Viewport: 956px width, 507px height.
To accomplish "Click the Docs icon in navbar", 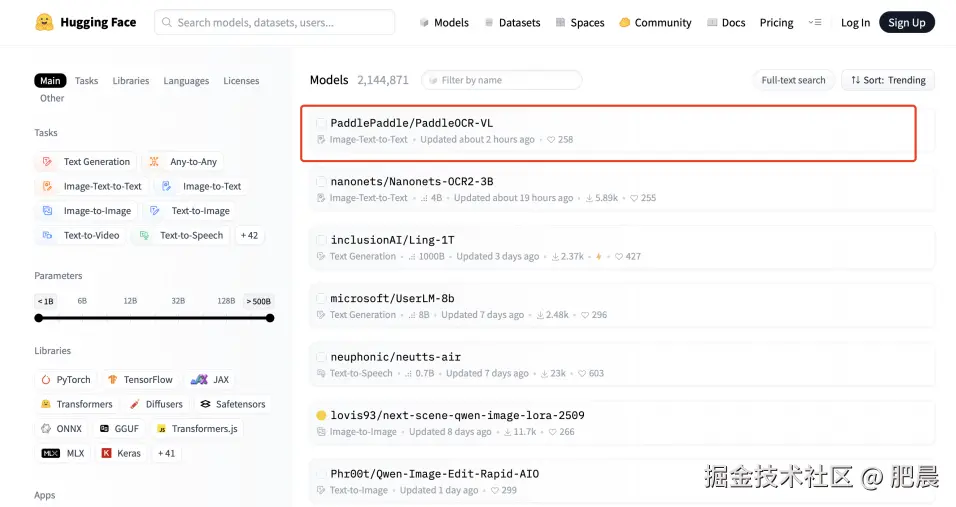I will tap(712, 23).
